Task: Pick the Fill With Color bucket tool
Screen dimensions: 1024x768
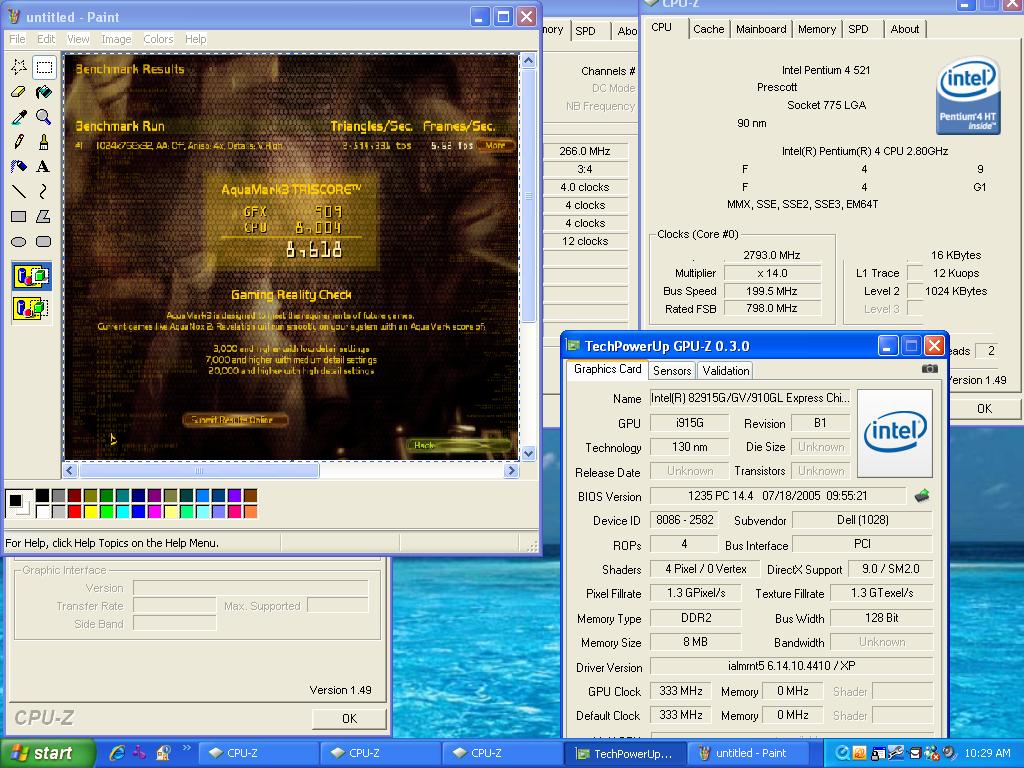Action: [x=44, y=91]
